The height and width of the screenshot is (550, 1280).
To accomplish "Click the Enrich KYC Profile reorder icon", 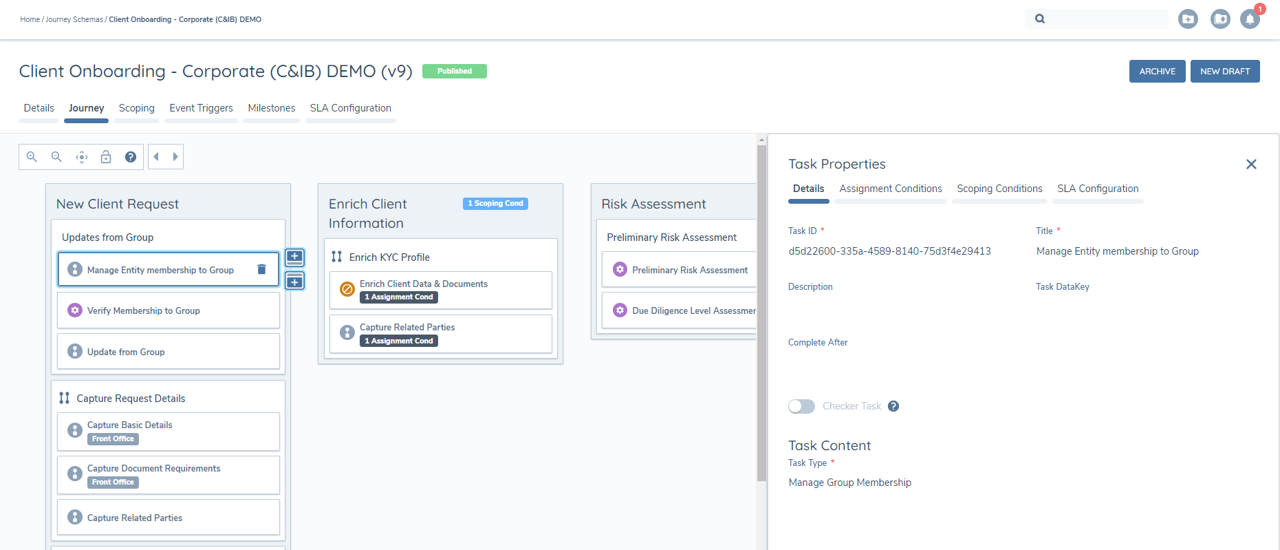I will (x=337, y=257).
